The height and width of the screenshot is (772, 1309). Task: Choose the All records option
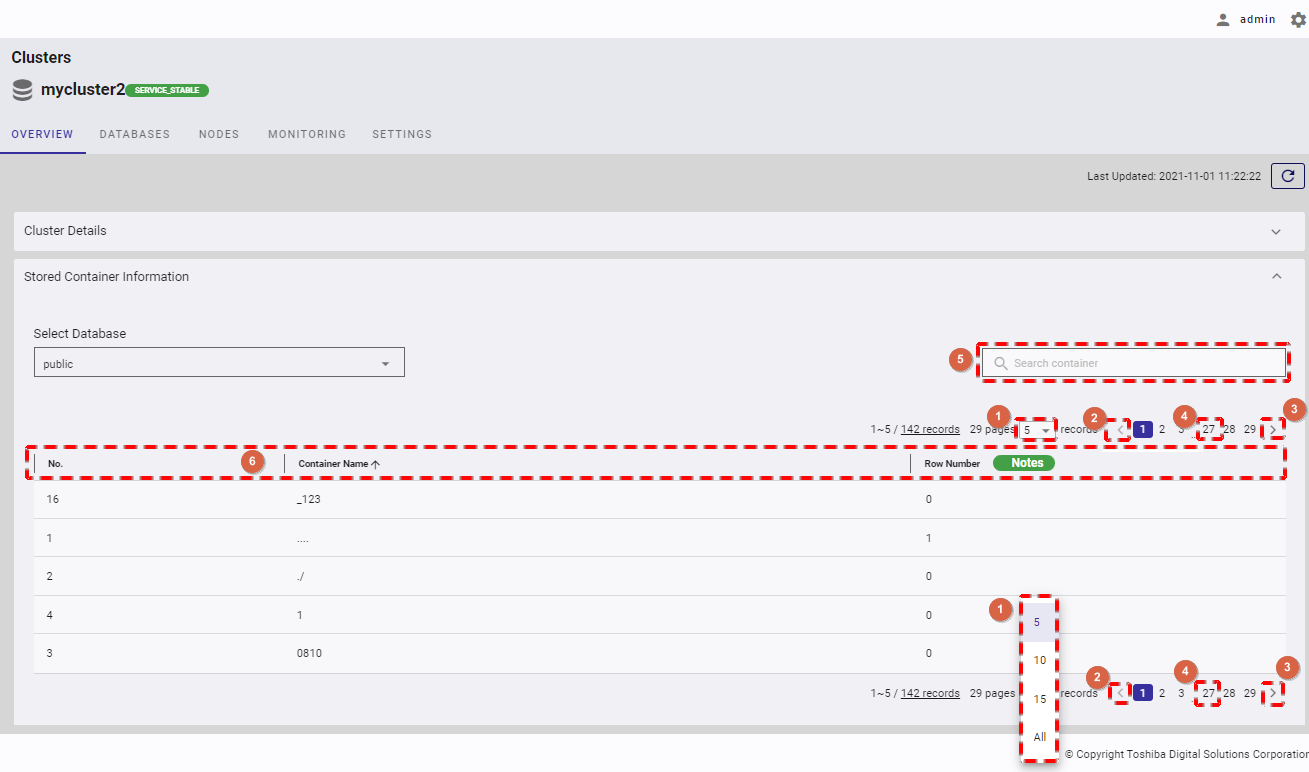tap(1039, 737)
